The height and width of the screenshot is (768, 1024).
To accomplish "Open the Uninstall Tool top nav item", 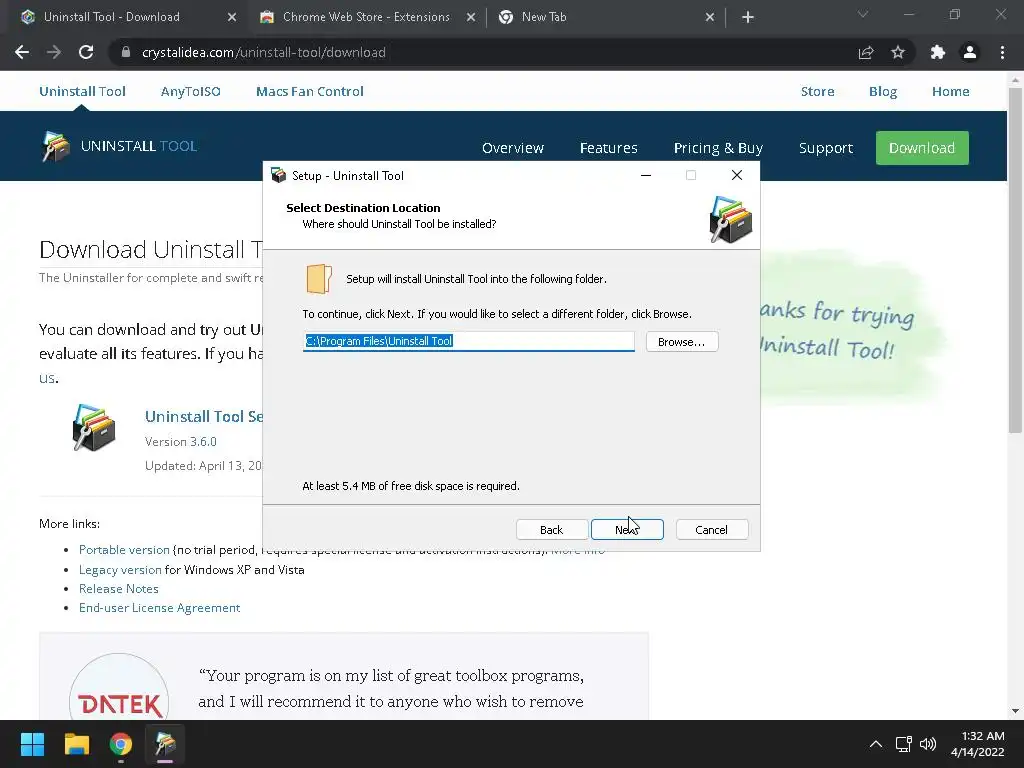I will point(82,91).
